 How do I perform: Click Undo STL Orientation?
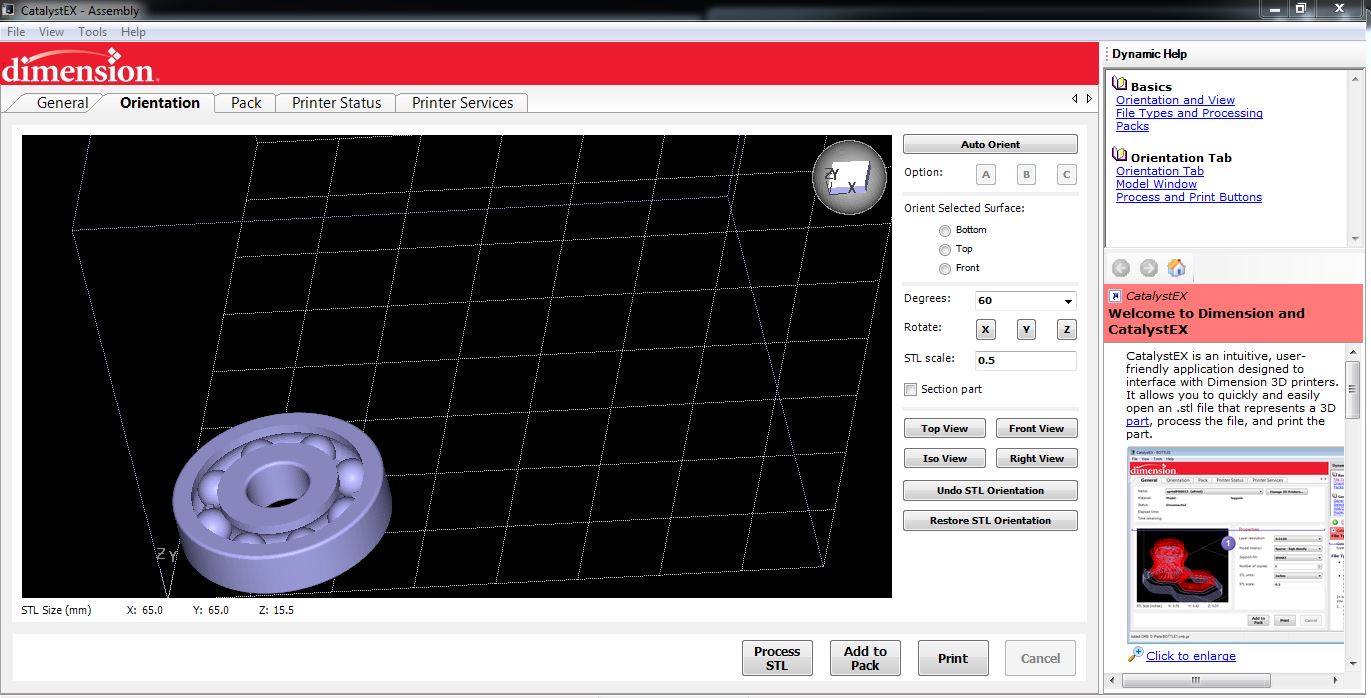pyautogui.click(x=990, y=490)
